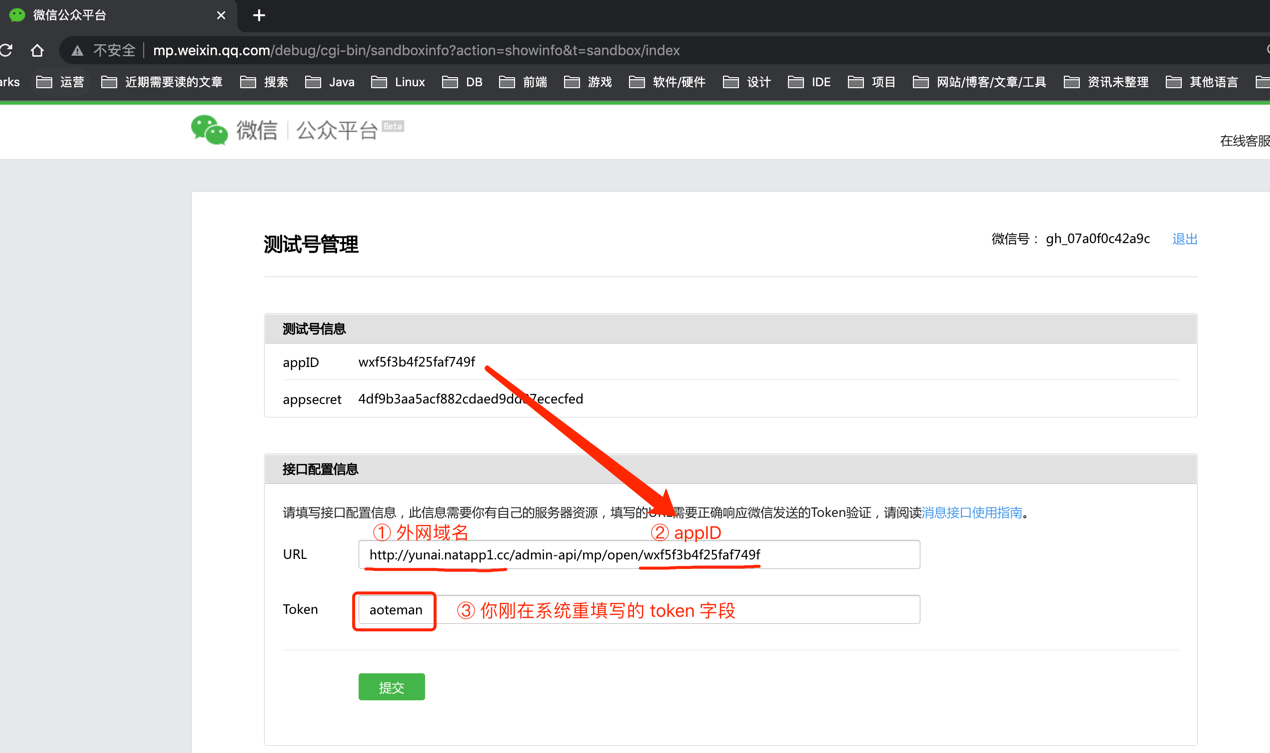Image resolution: width=1270 pixels, height=753 pixels.
Task: Open the 消息接口使用指南 guide link
Action: pyautogui.click(x=970, y=511)
